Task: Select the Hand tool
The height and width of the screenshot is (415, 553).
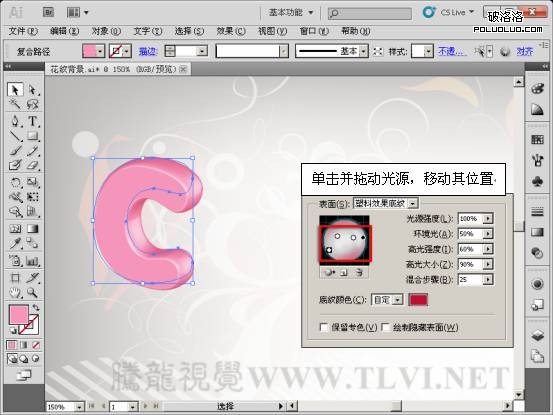Action: [15, 292]
